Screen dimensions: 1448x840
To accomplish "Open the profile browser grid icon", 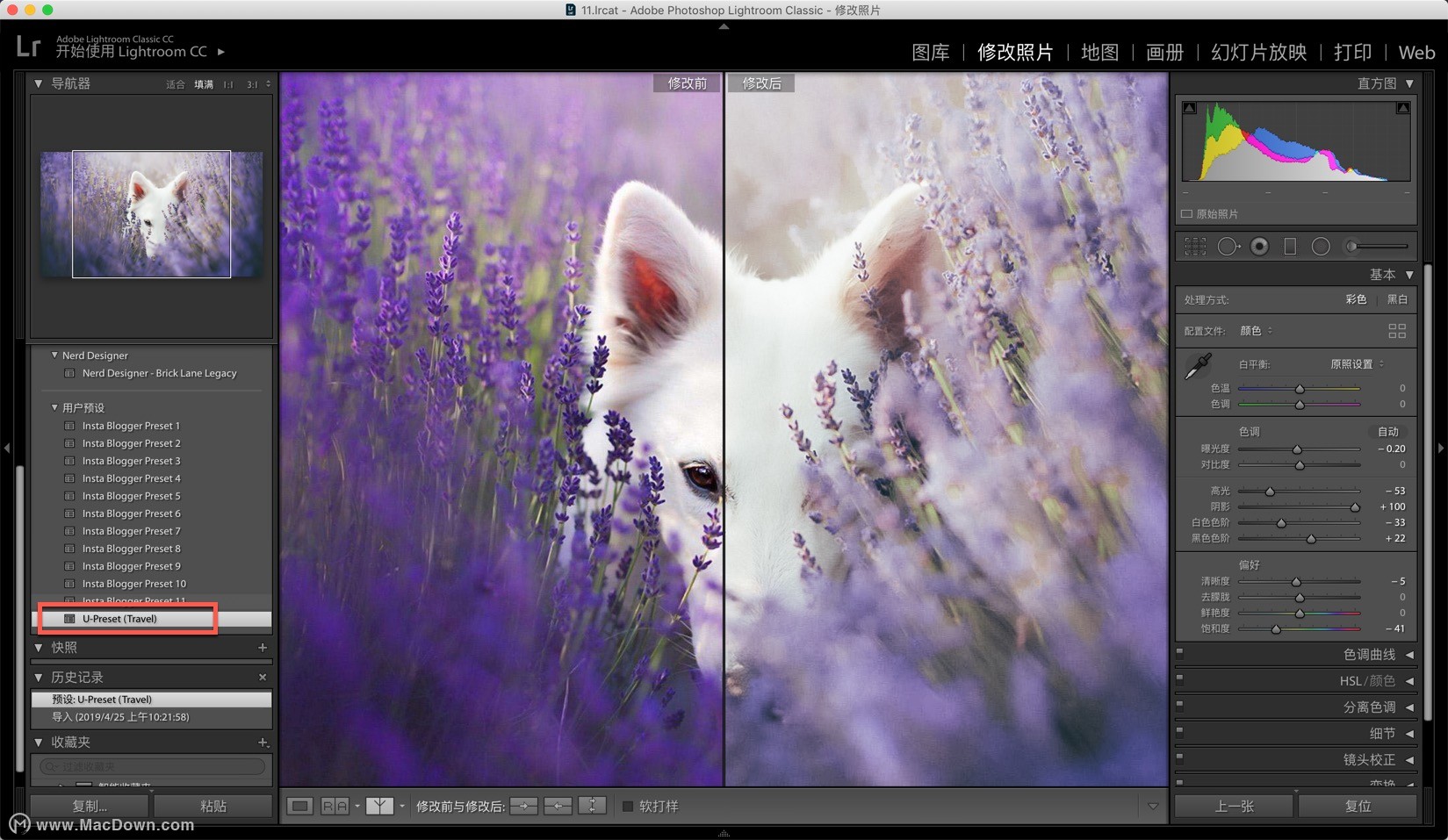I will pos(1397,331).
